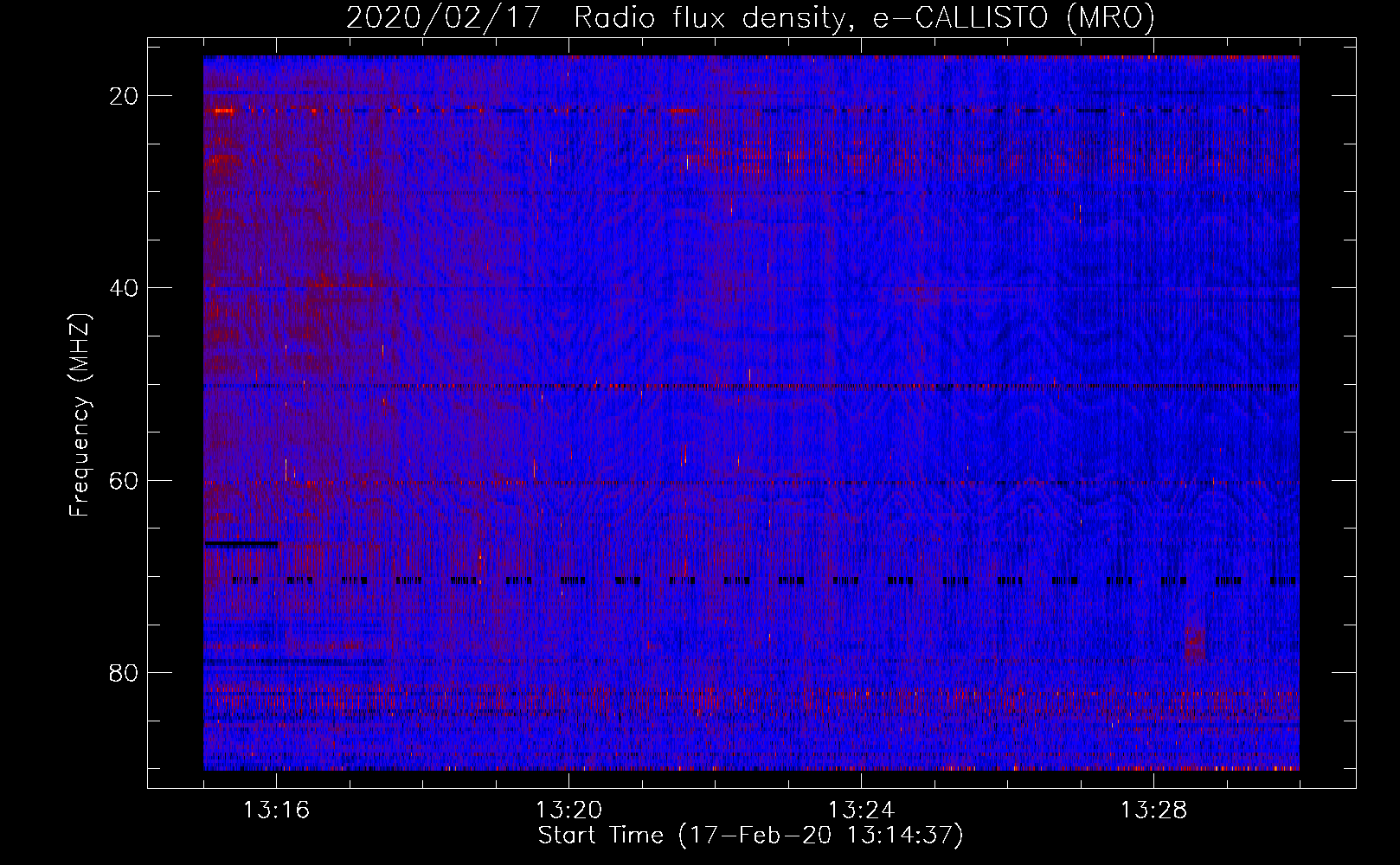Image resolution: width=1400 pixels, height=865 pixels.
Task: Click the time tick label "13:16"
Action: [x=276, y=811]
